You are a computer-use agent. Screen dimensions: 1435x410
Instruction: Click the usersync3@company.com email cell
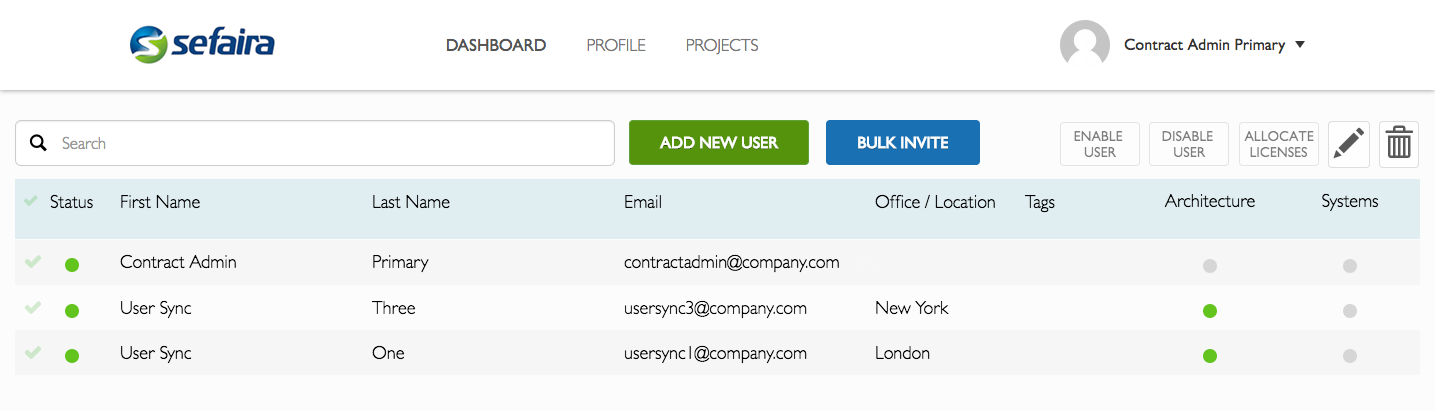coord(715,308)
